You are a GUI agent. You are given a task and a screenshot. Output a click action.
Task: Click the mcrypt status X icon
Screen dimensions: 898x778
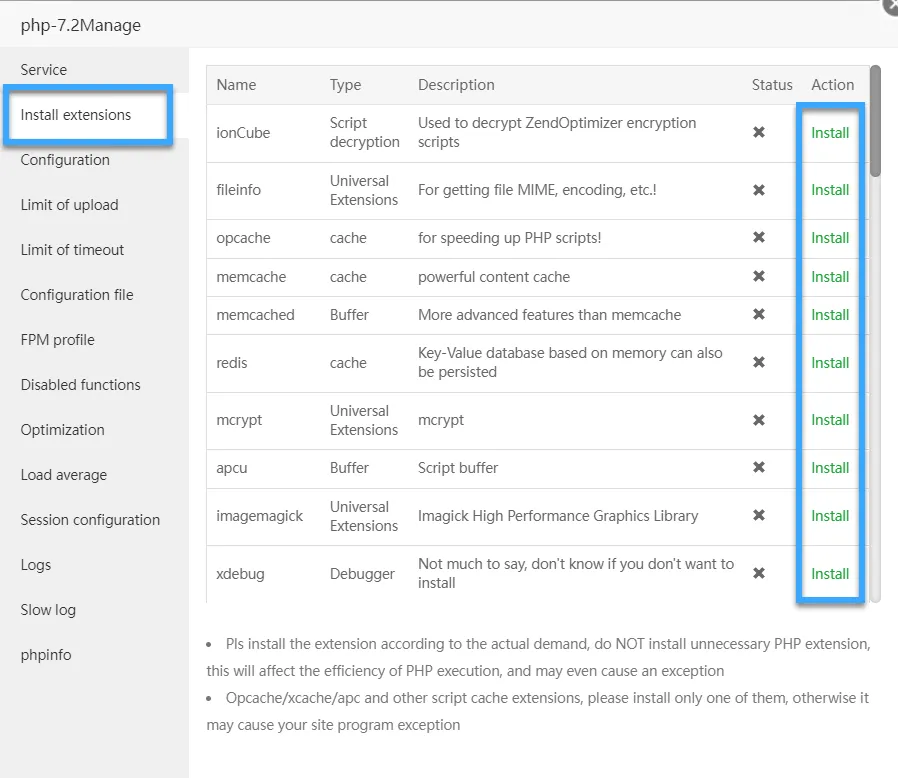click(759, 420)
